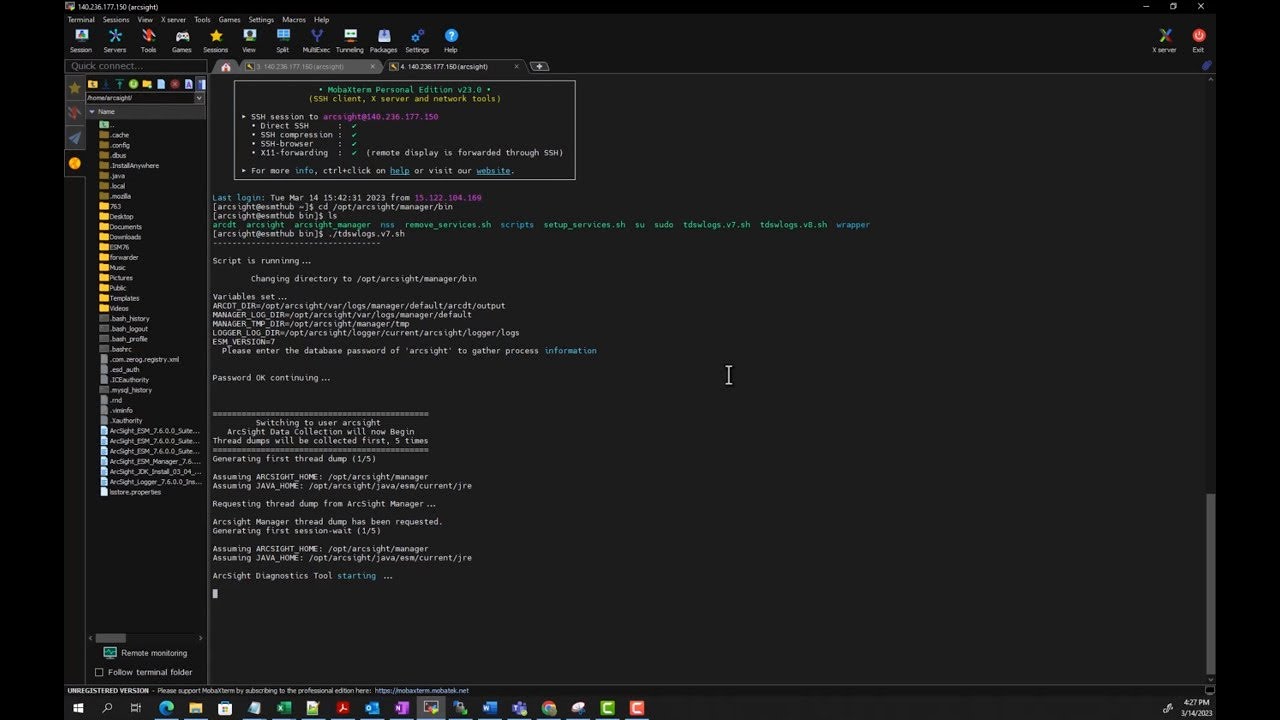Screen dimensions: 1280x720
Task: Enable Follow terminal folder checkbox
Action: (99, 672)
